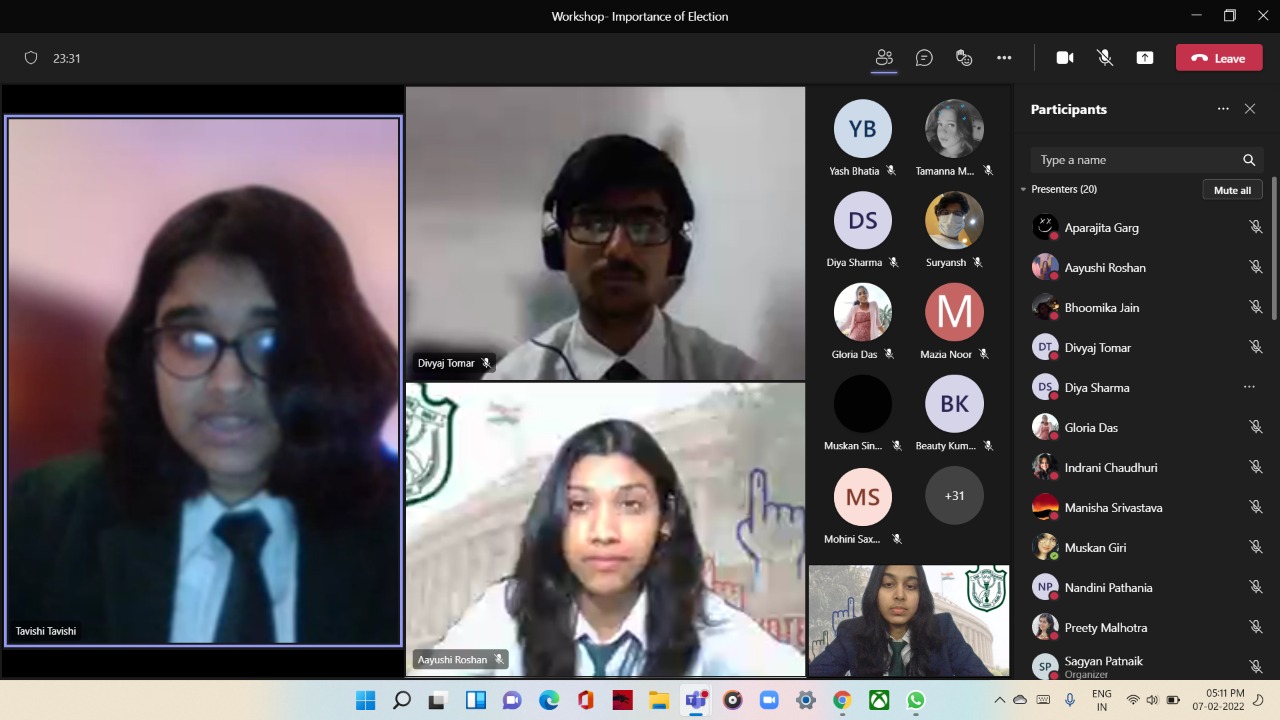Viewport: 1280px width, 720px height.
Task: Open more options for Diya Sharma
Action: click(x=1249, y=387)
